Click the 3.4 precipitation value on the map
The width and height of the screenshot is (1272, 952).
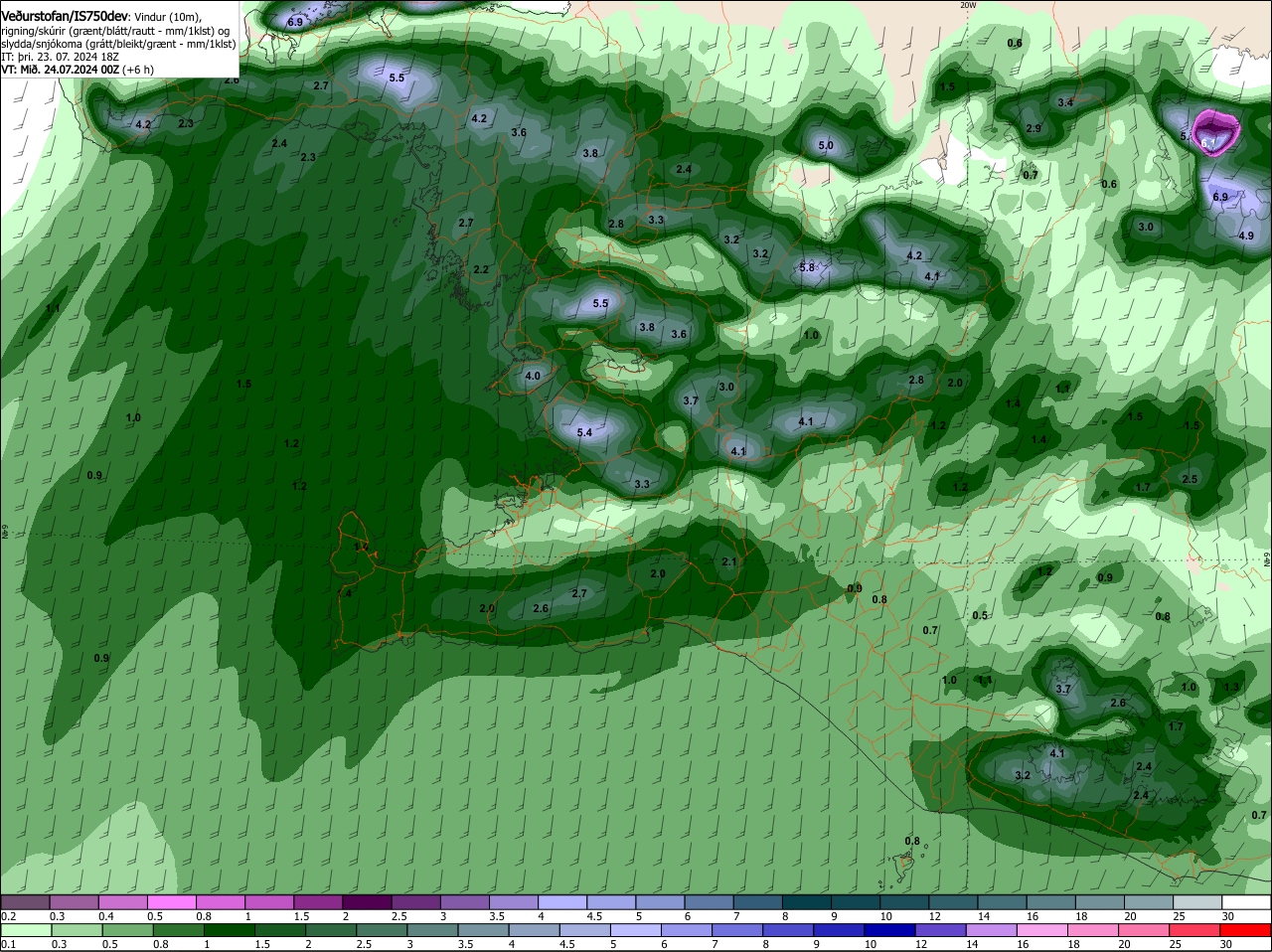pyautogui.click(x=1065, y=102)
